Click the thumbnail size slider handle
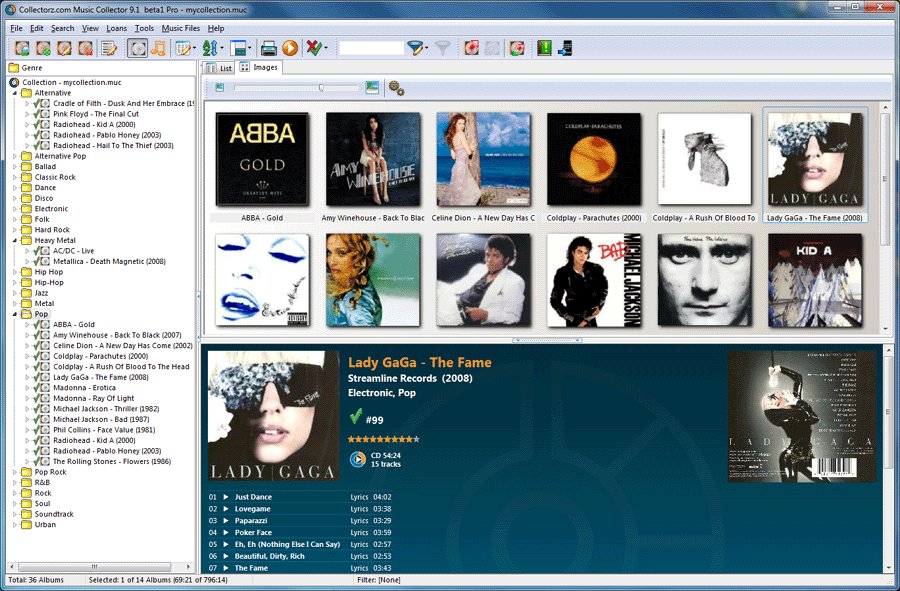Viewport: 900px width, 591px height. coord(321,88)
